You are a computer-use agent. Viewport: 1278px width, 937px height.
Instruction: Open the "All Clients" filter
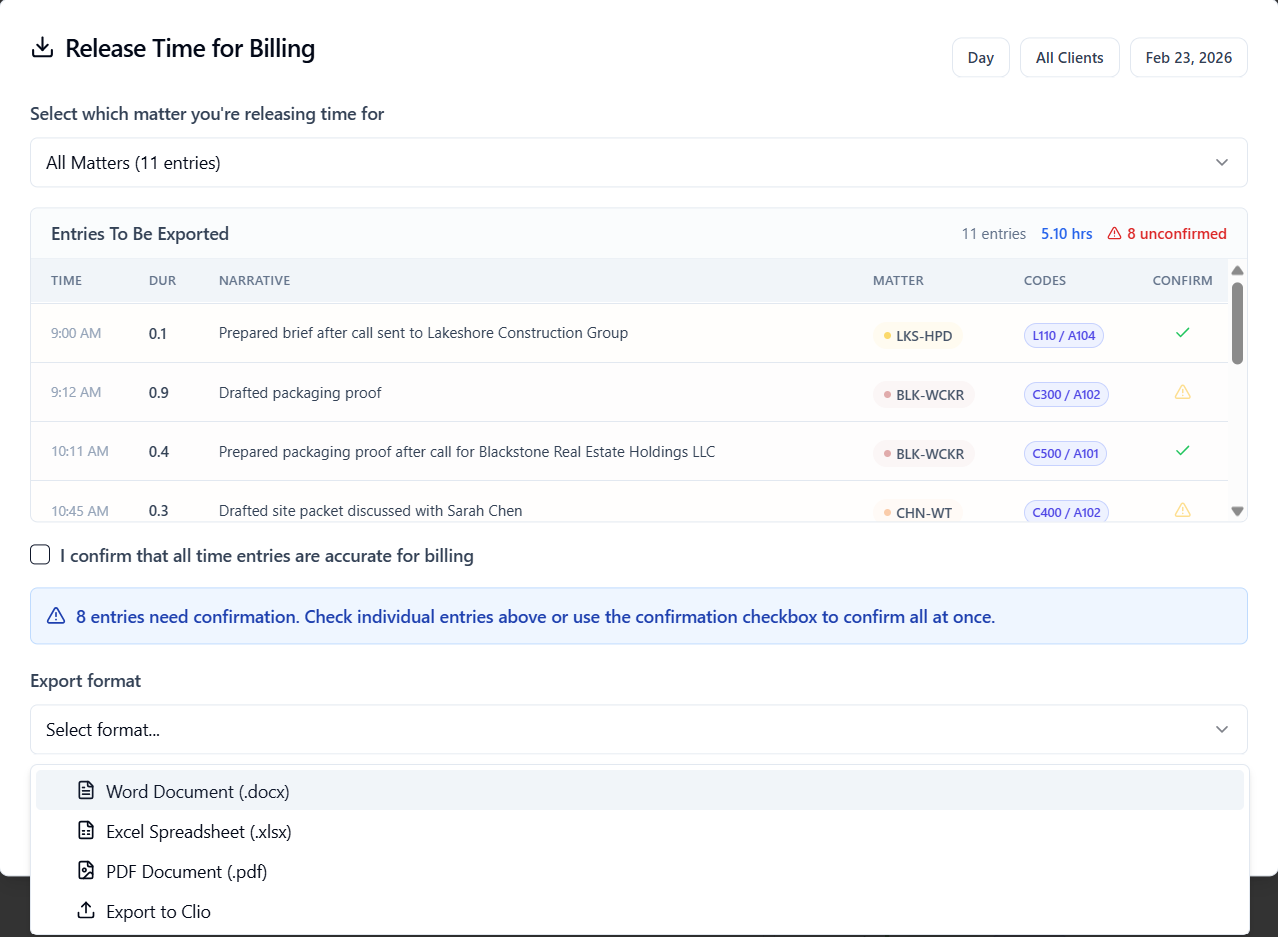coord(1069,57)
